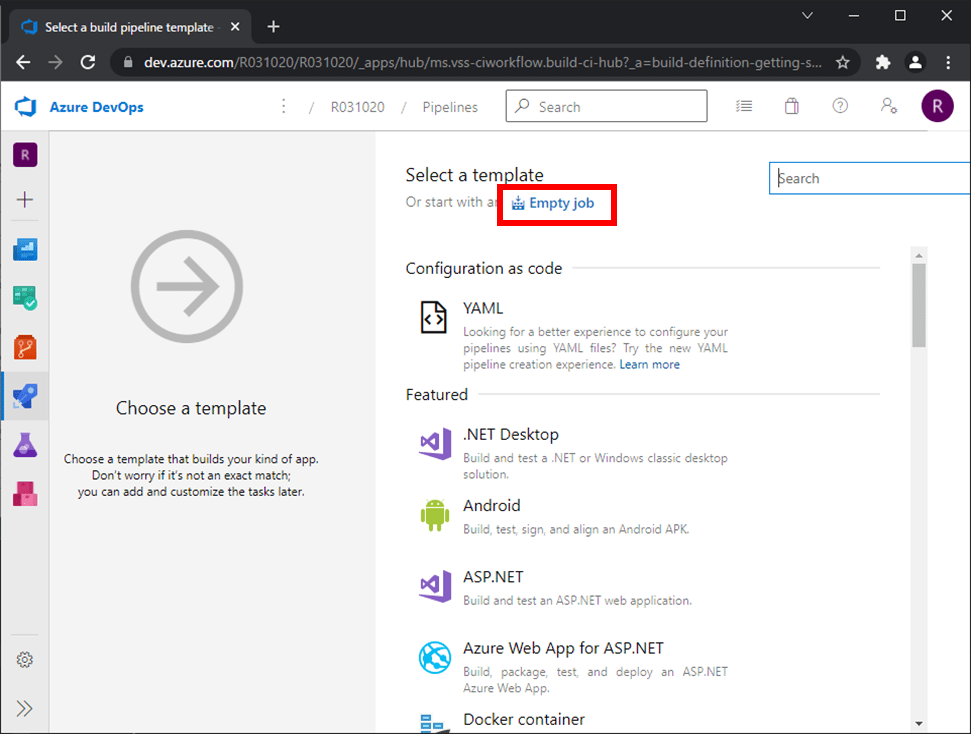Open the vertical ellipsis breadcrumb menu
Image resolution: width=971 pixels, height=734 pixels.
[284, 107]
